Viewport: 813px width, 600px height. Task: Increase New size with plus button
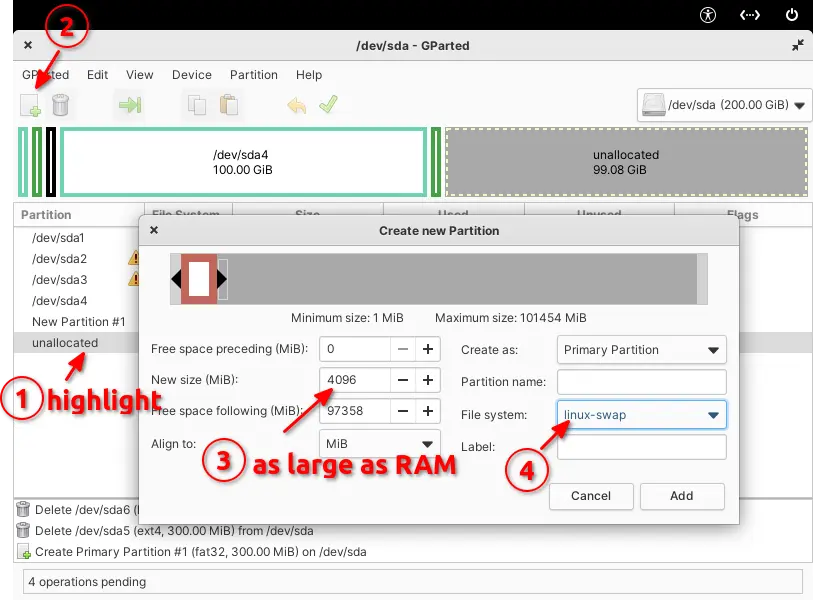coord(428,380)
